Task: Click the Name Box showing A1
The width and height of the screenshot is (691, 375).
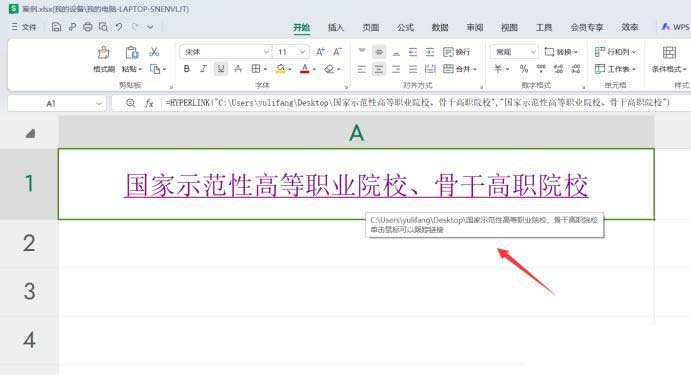Action: (56, 104)
